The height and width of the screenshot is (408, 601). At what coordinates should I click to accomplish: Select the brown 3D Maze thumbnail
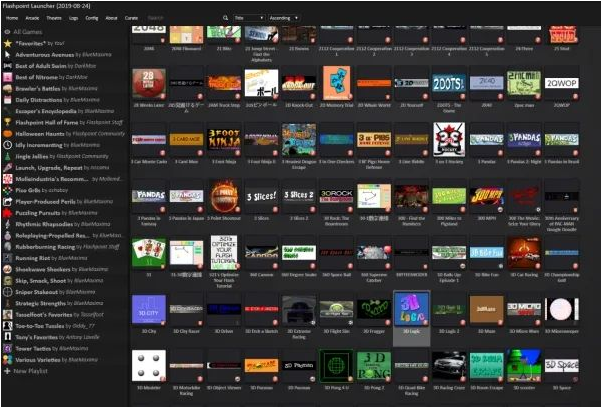(x=486, y=309)
